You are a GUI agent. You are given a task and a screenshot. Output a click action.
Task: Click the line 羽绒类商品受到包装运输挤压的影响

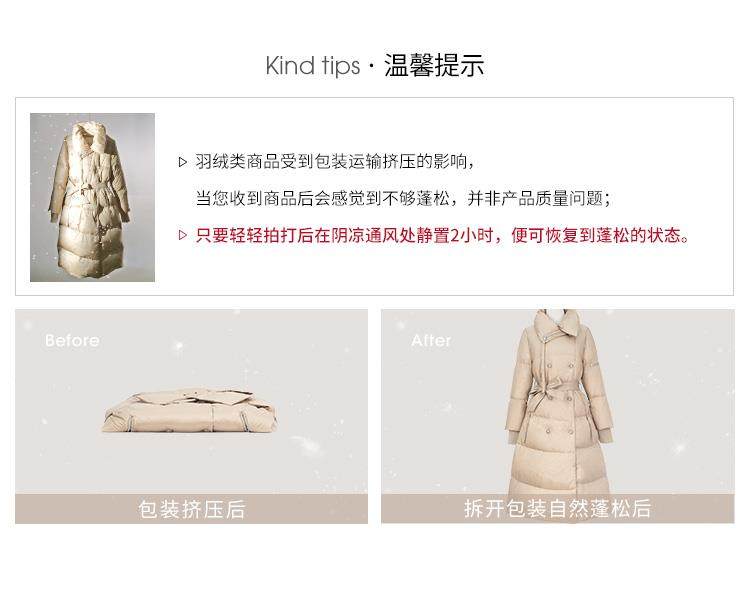click(334, 162)
